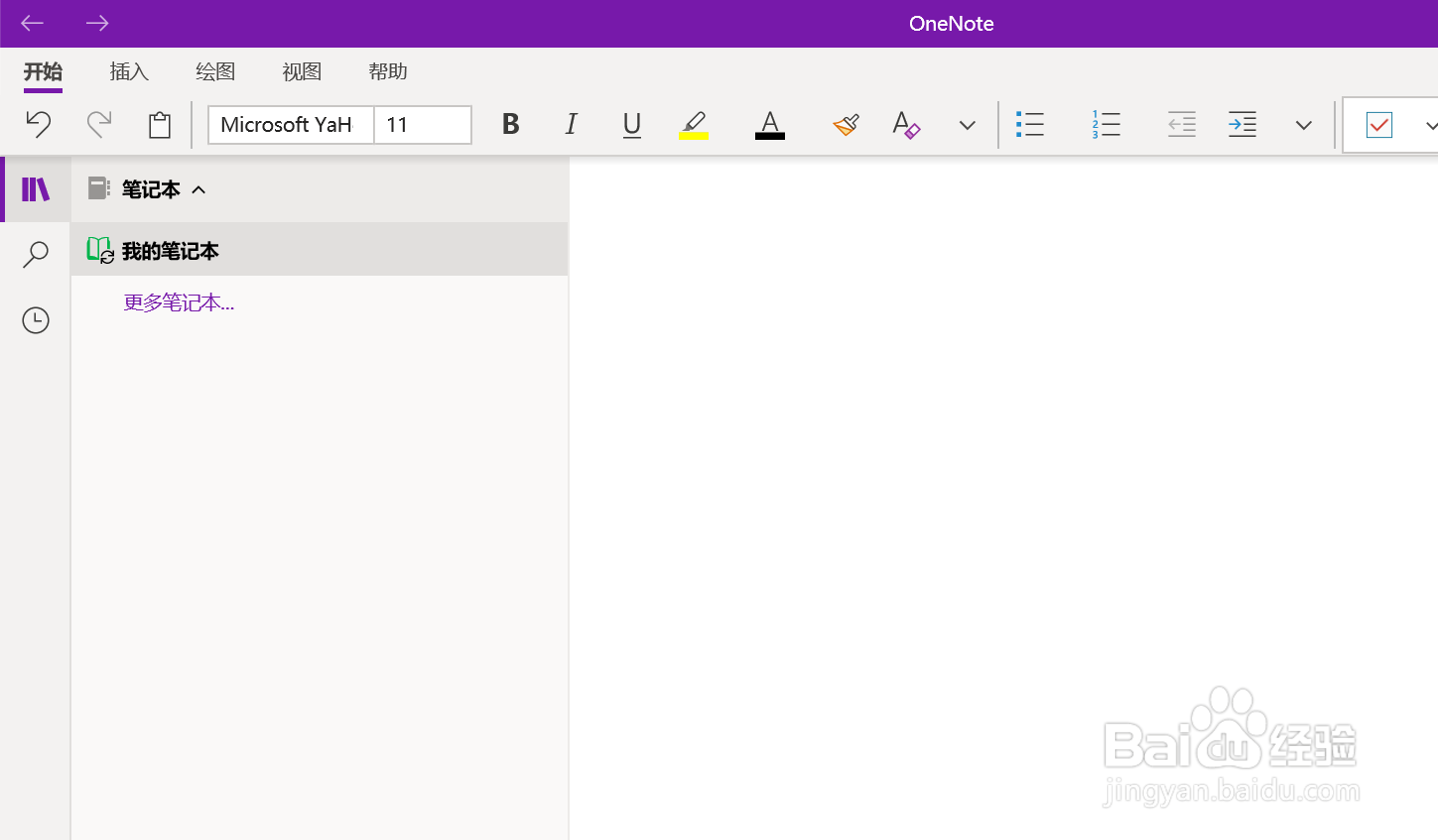Open the font name box
Viewport: 1438px width, 840px height.
291,125
